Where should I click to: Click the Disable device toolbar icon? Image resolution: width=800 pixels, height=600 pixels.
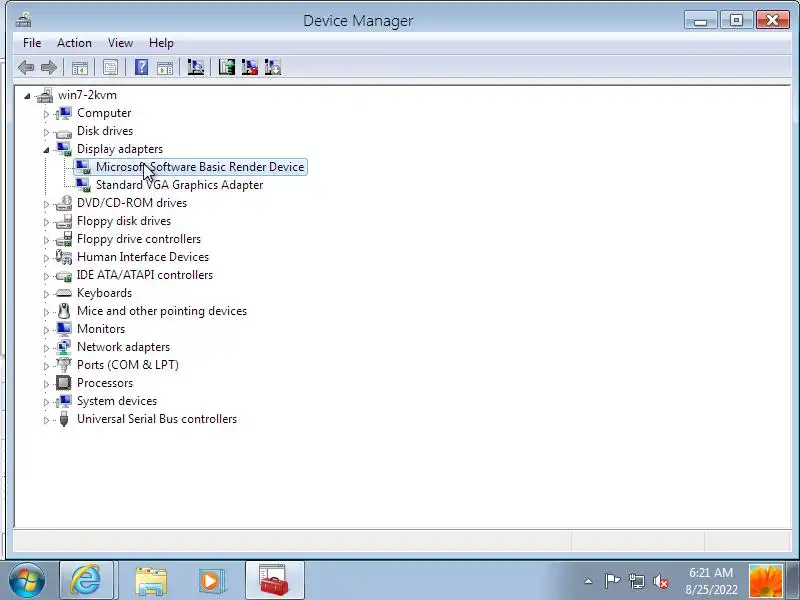273,67
